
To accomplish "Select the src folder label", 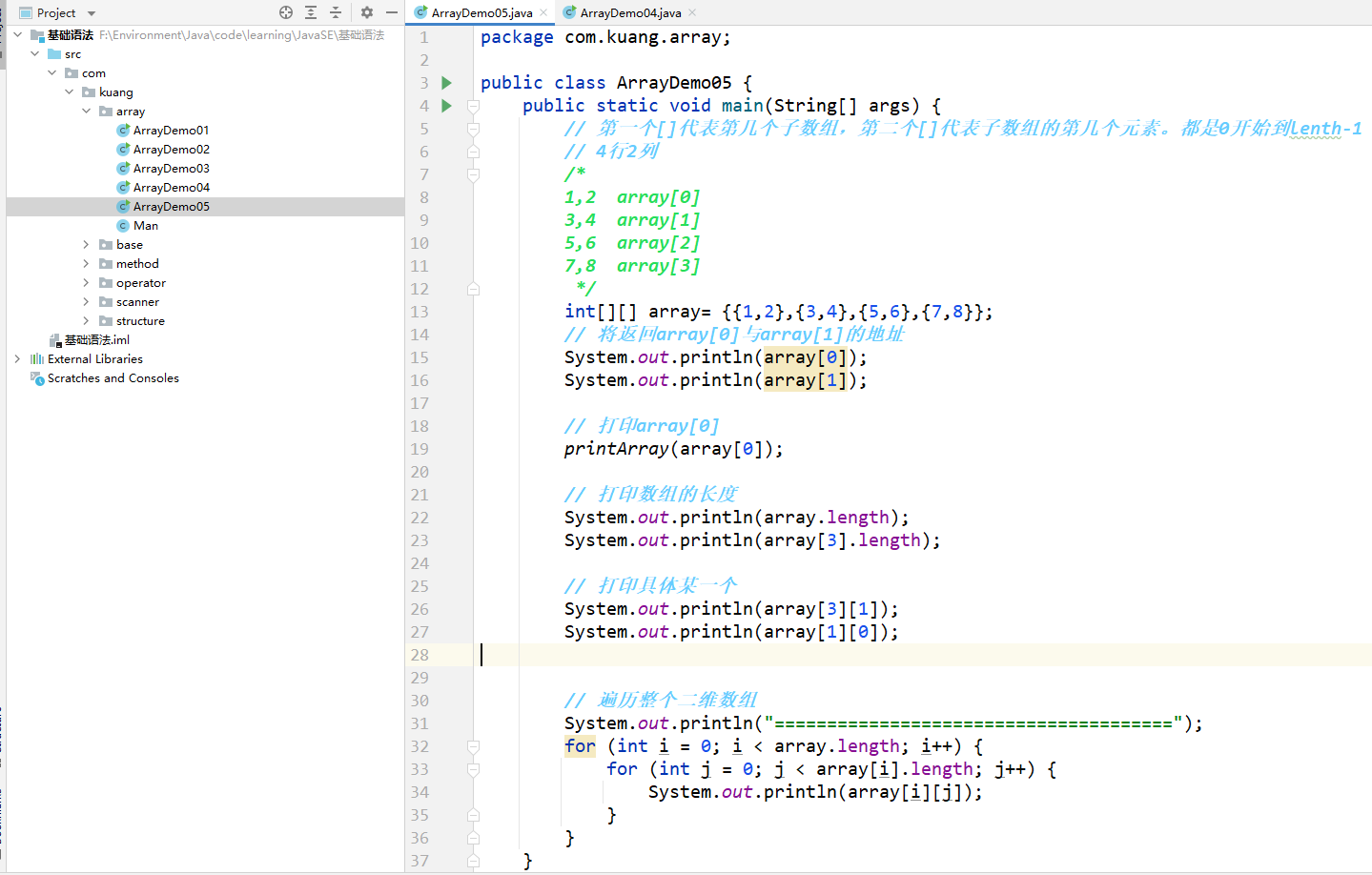I will click(x=73, y=54).
